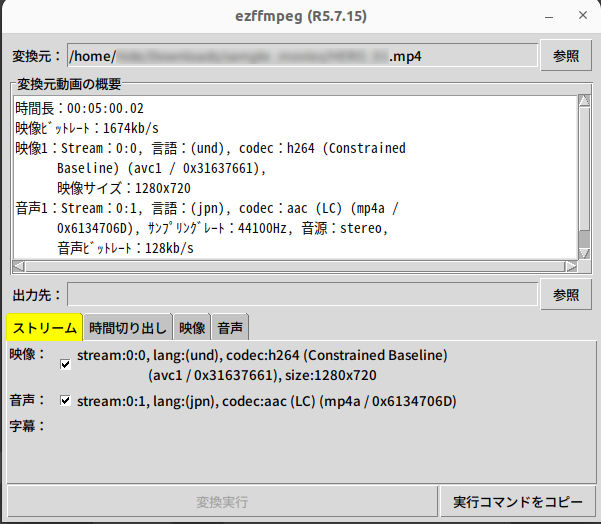
Task: Focus the 出力先 output path field
Action: (302, 295)
